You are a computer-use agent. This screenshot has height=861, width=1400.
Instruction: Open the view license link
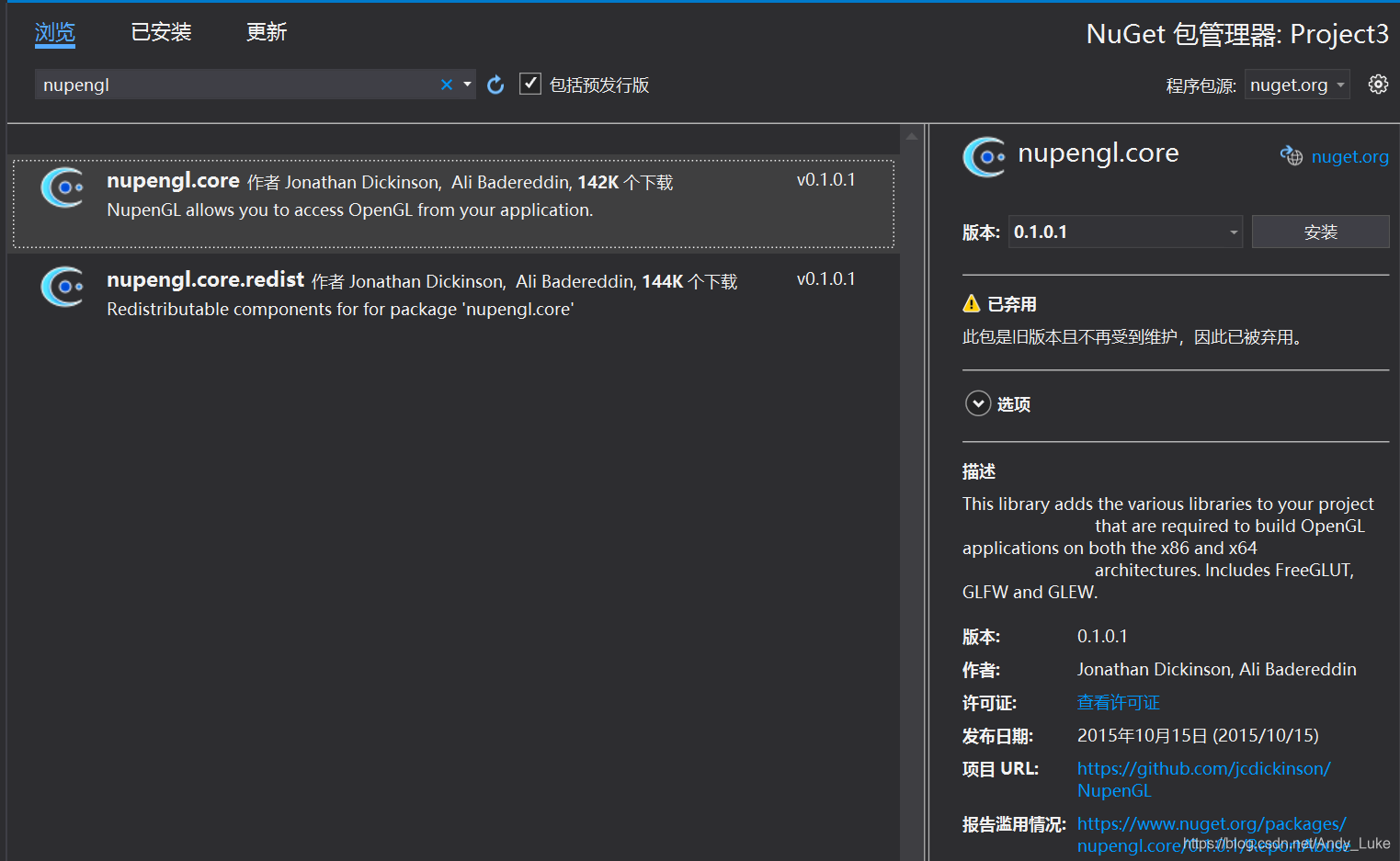click(1118, 702)
